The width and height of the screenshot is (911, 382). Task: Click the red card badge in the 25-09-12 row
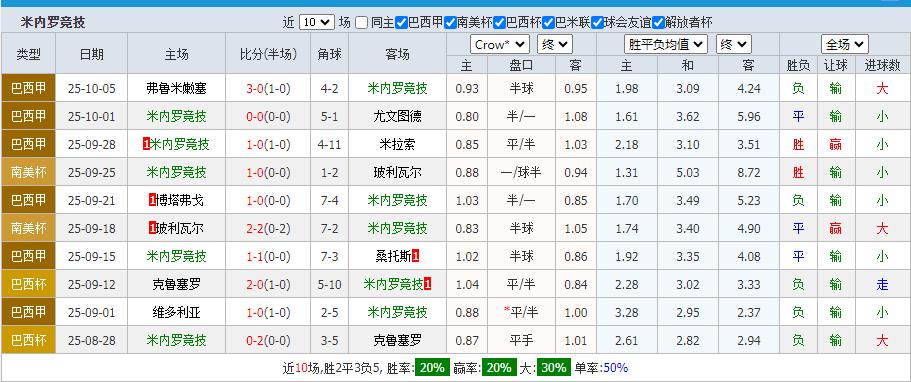pyautogui.click(x=428, y=284)
